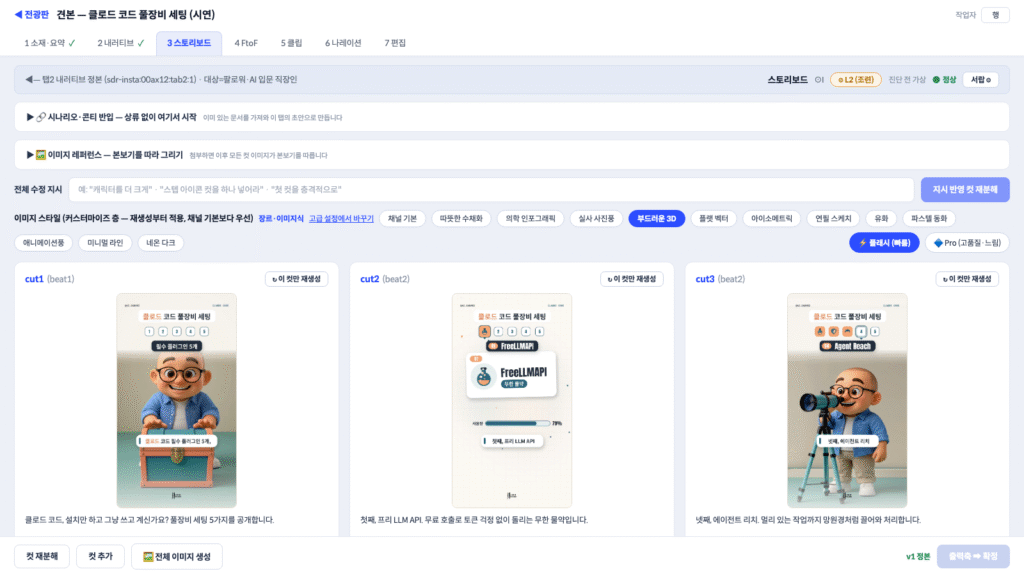Select the 실사 사진풍 style chip

596,219
